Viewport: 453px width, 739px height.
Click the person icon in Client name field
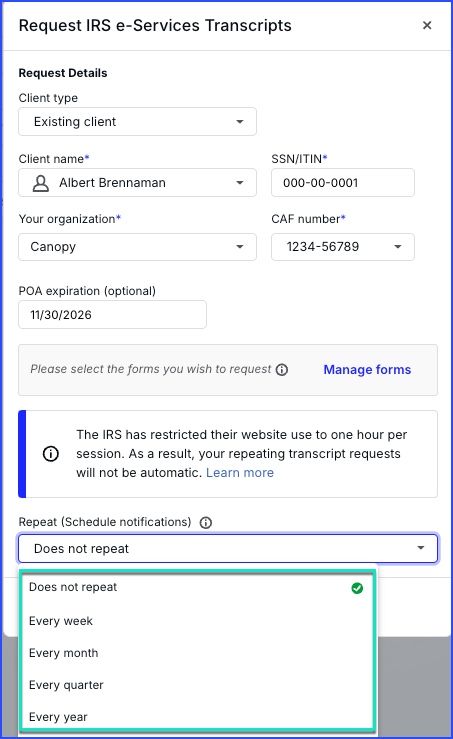pos(41,183)
